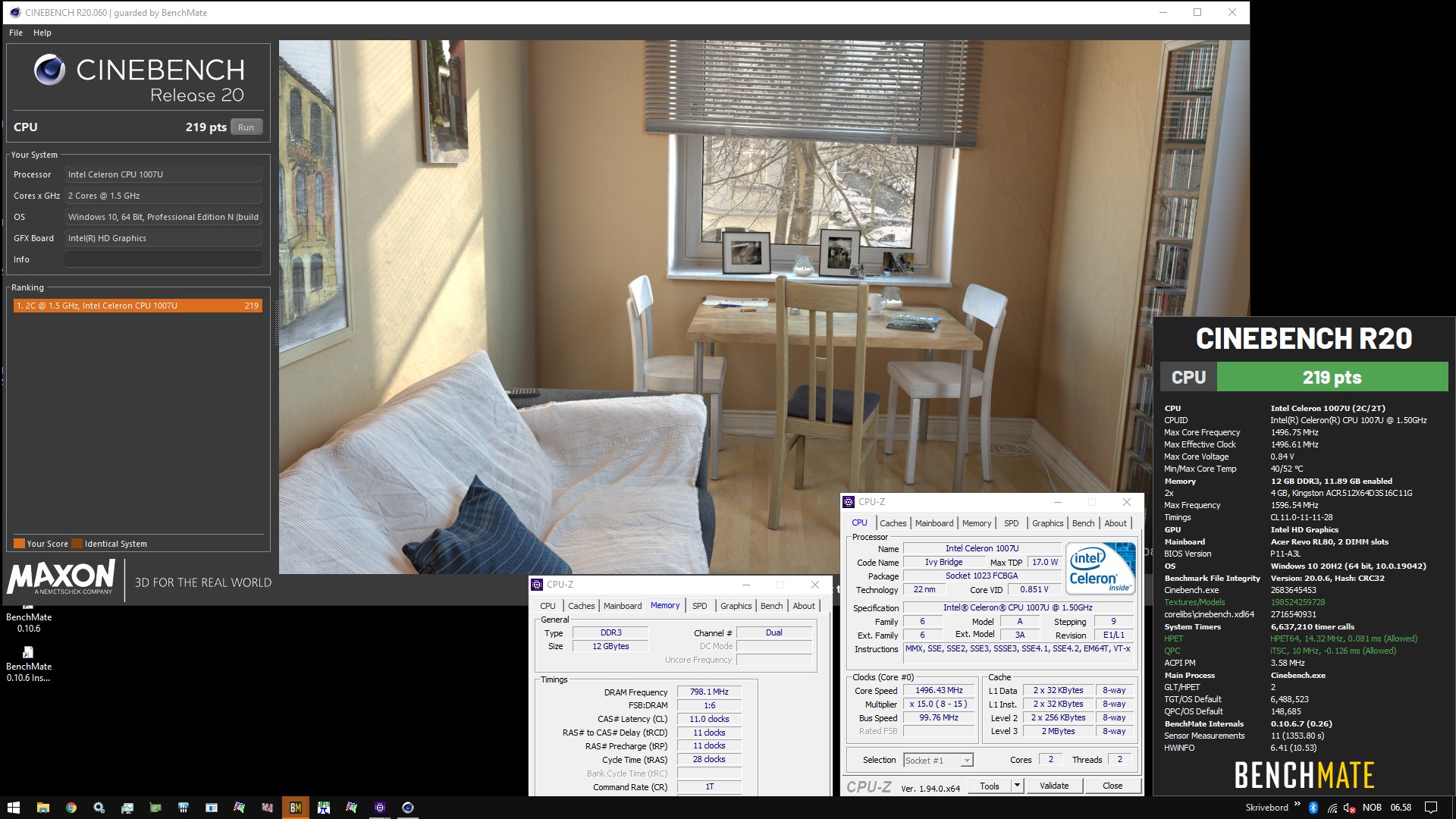This screenshot has width=1456, height=819.
Task: Open the gear settings app on taskbar
Action: 99,808
